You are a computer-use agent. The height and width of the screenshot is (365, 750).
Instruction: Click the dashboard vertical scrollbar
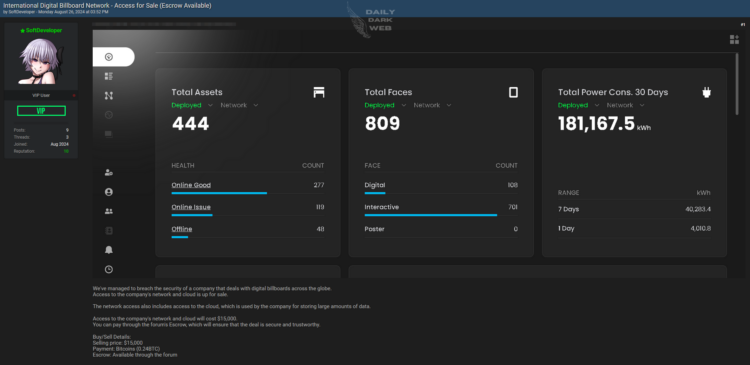(x=737, y=84)
